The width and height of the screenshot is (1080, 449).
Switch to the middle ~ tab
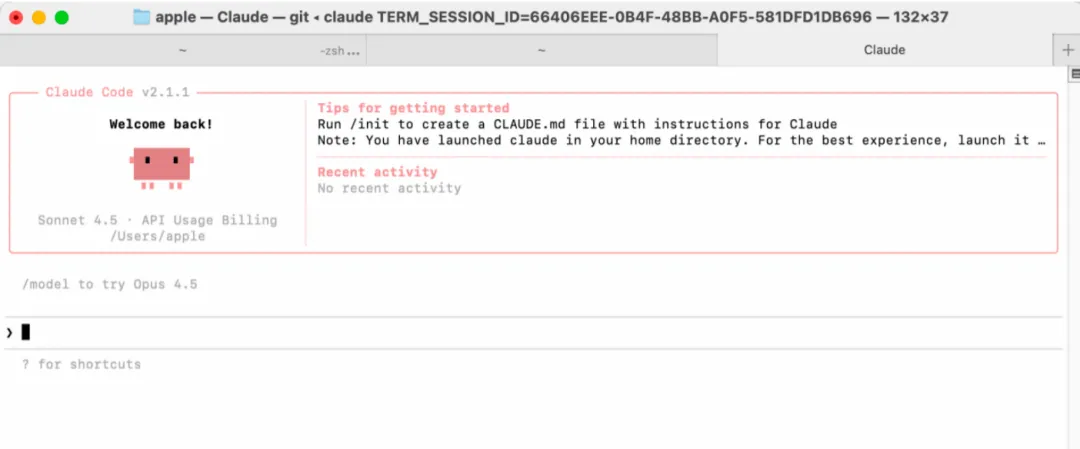(x=541, y=50)
